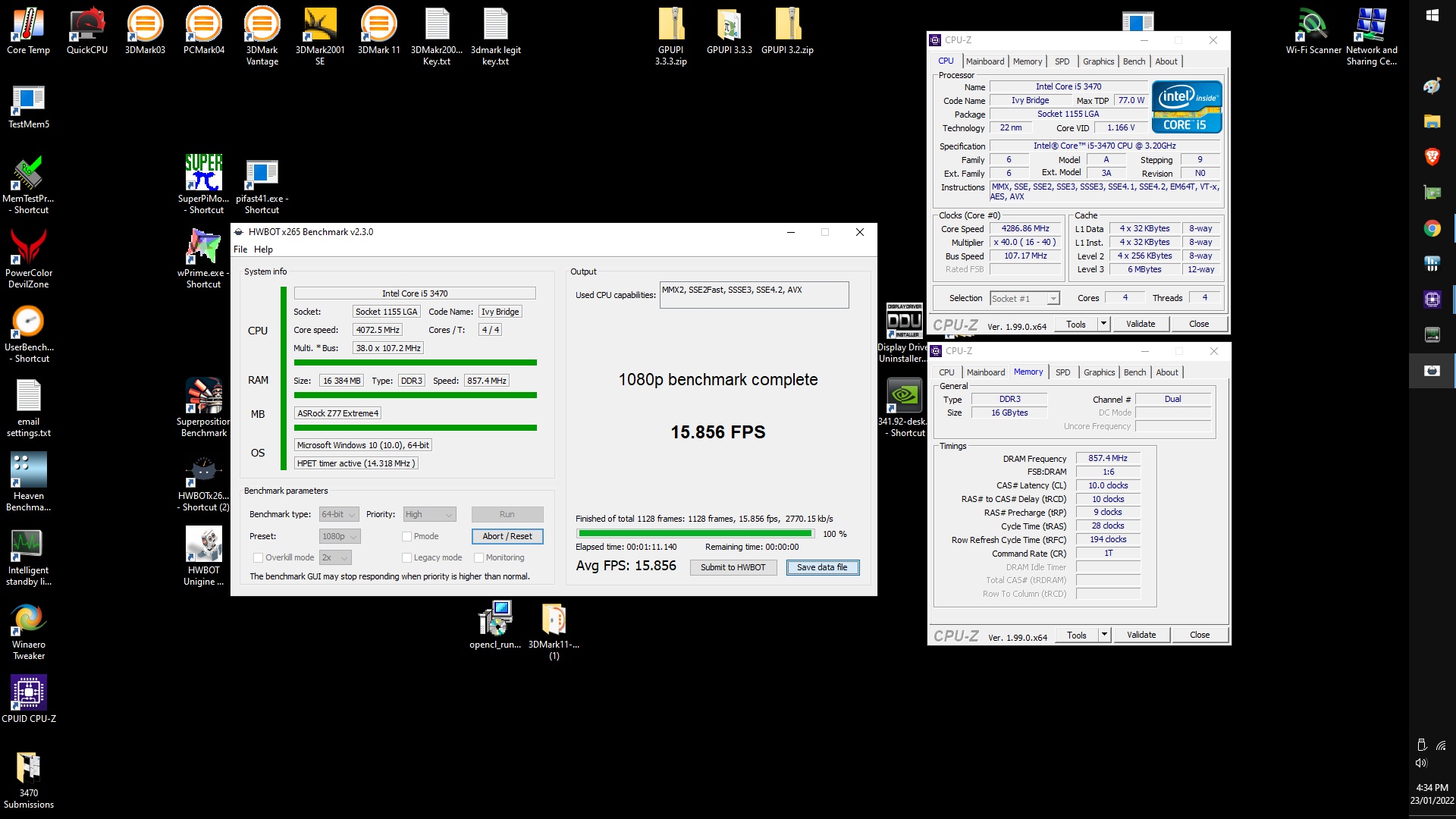The height and width of the screenshot is (819, 1456).
Task: Open the 3DMark03 desktop icon
Action: [x=145, y=31]
